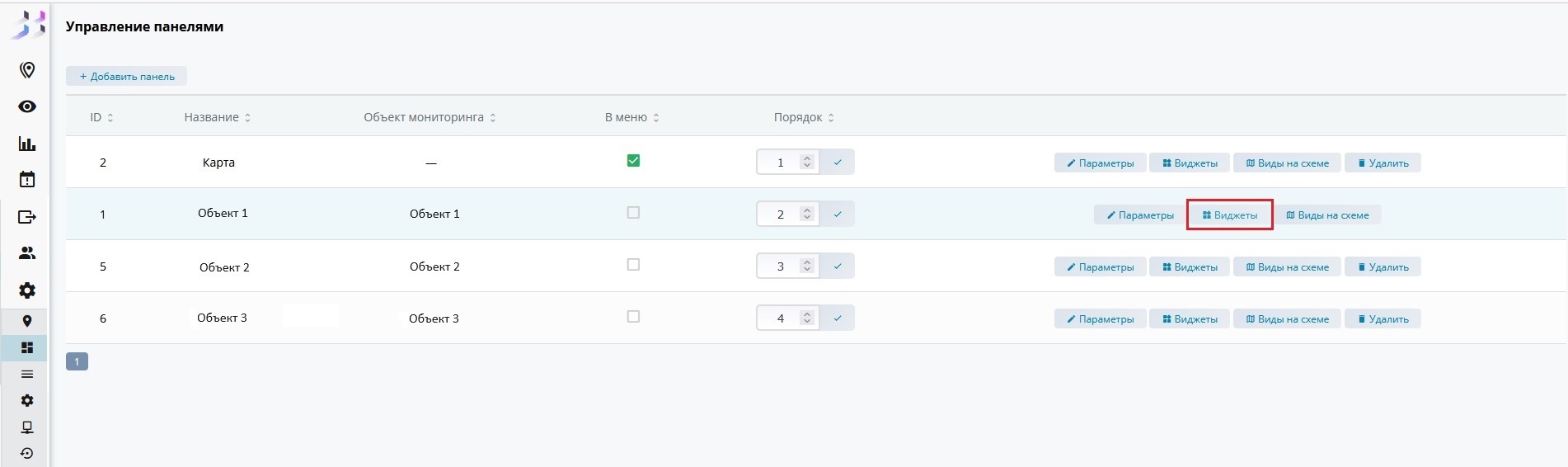Open the bar chart reports icon

(x=27, y=144)
